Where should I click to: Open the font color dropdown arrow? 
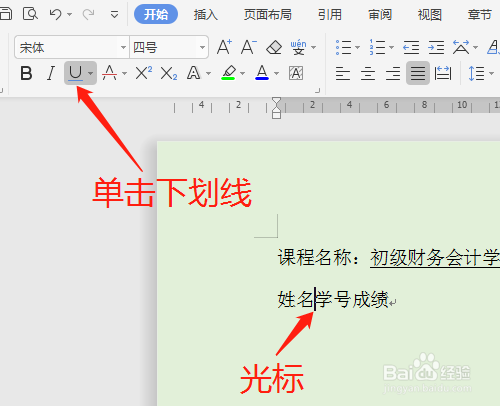point(276,73)
